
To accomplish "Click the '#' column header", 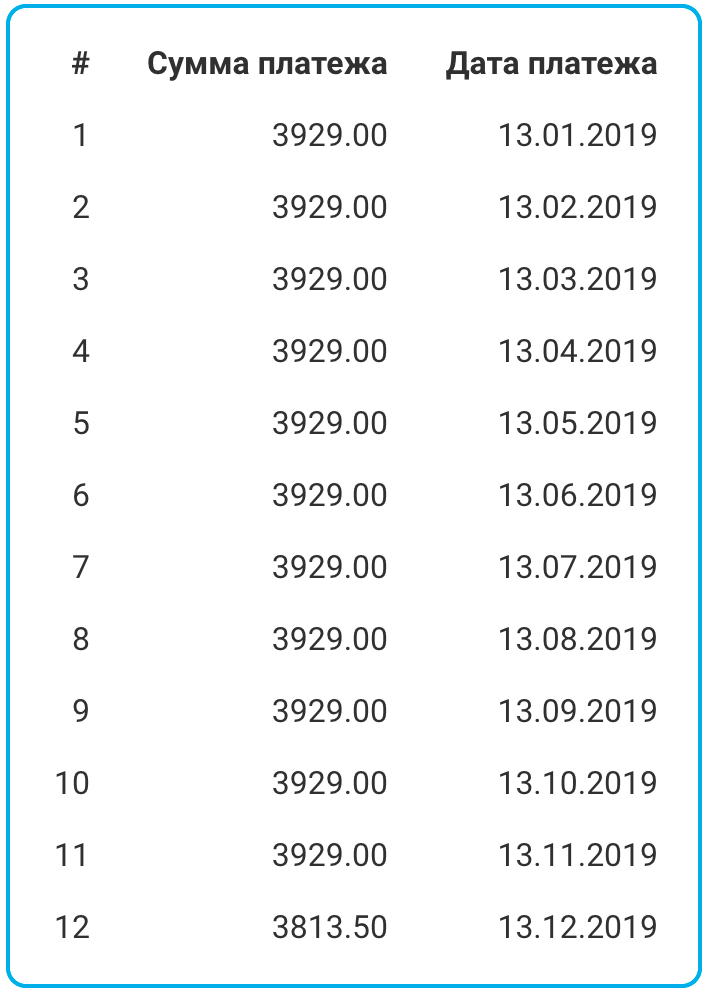I will pos(80,63).
